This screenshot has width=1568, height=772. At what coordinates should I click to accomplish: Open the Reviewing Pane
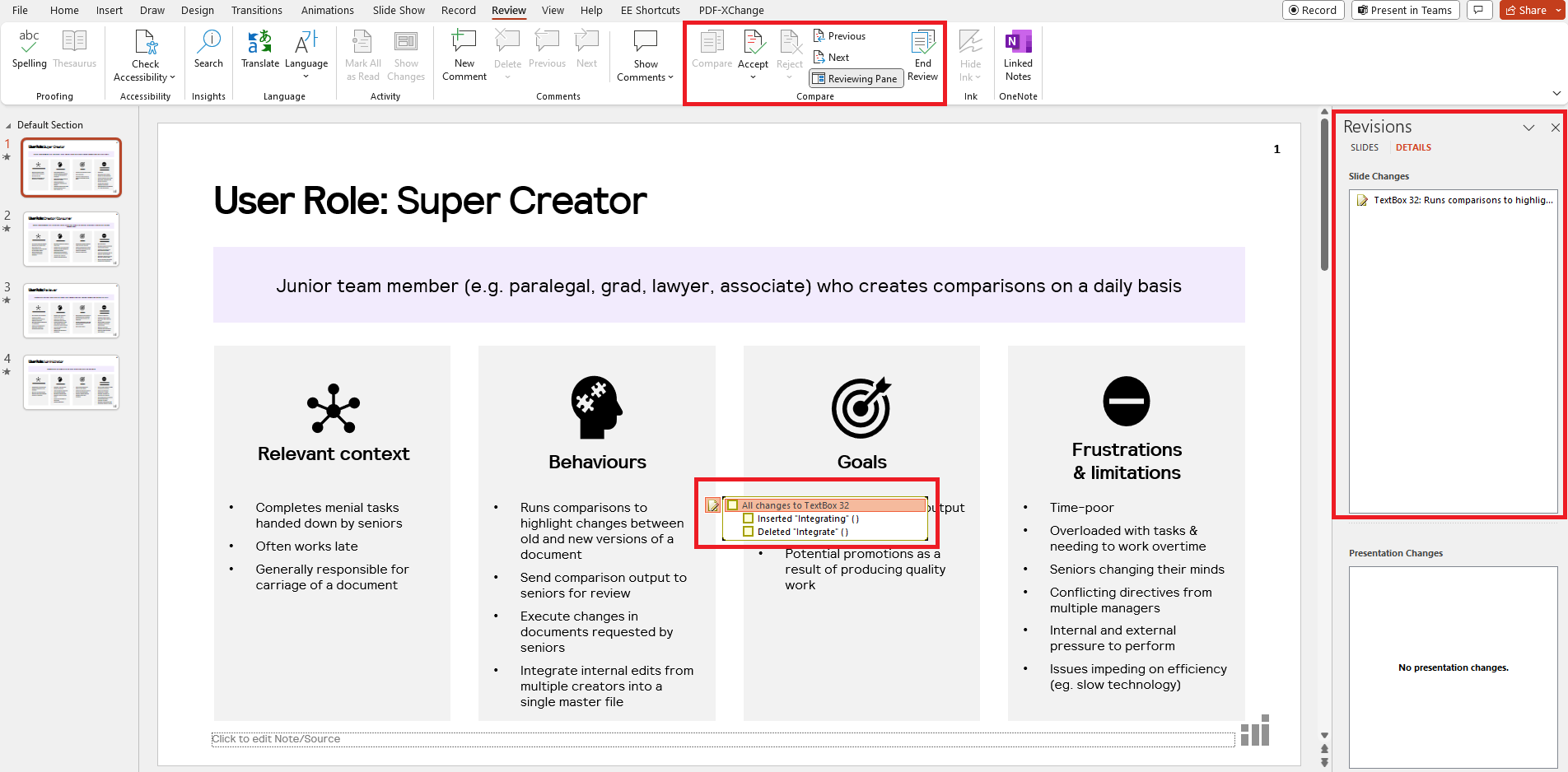coord(856,78)
